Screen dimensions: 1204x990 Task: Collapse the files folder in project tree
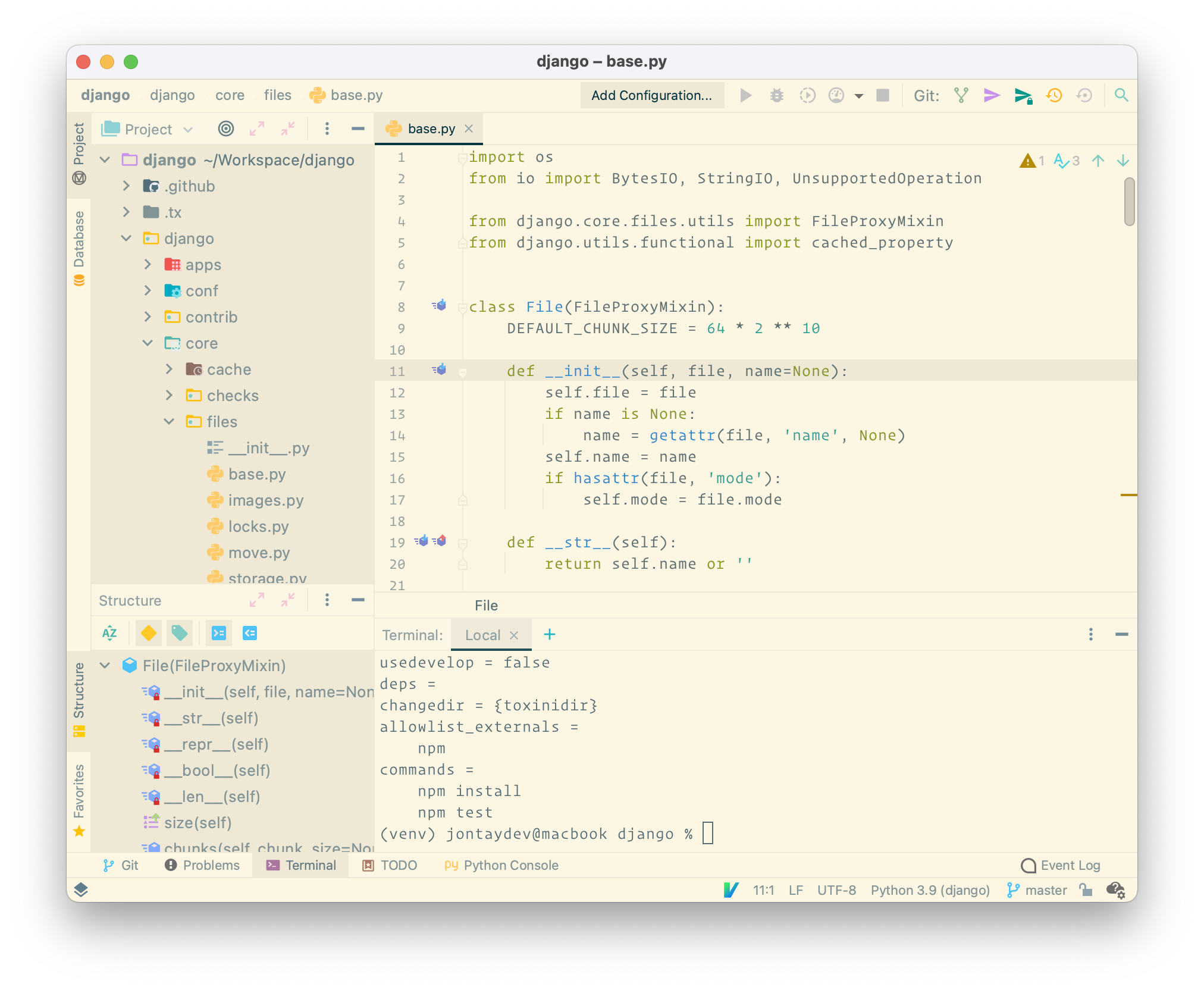click(x=170, y=422)
